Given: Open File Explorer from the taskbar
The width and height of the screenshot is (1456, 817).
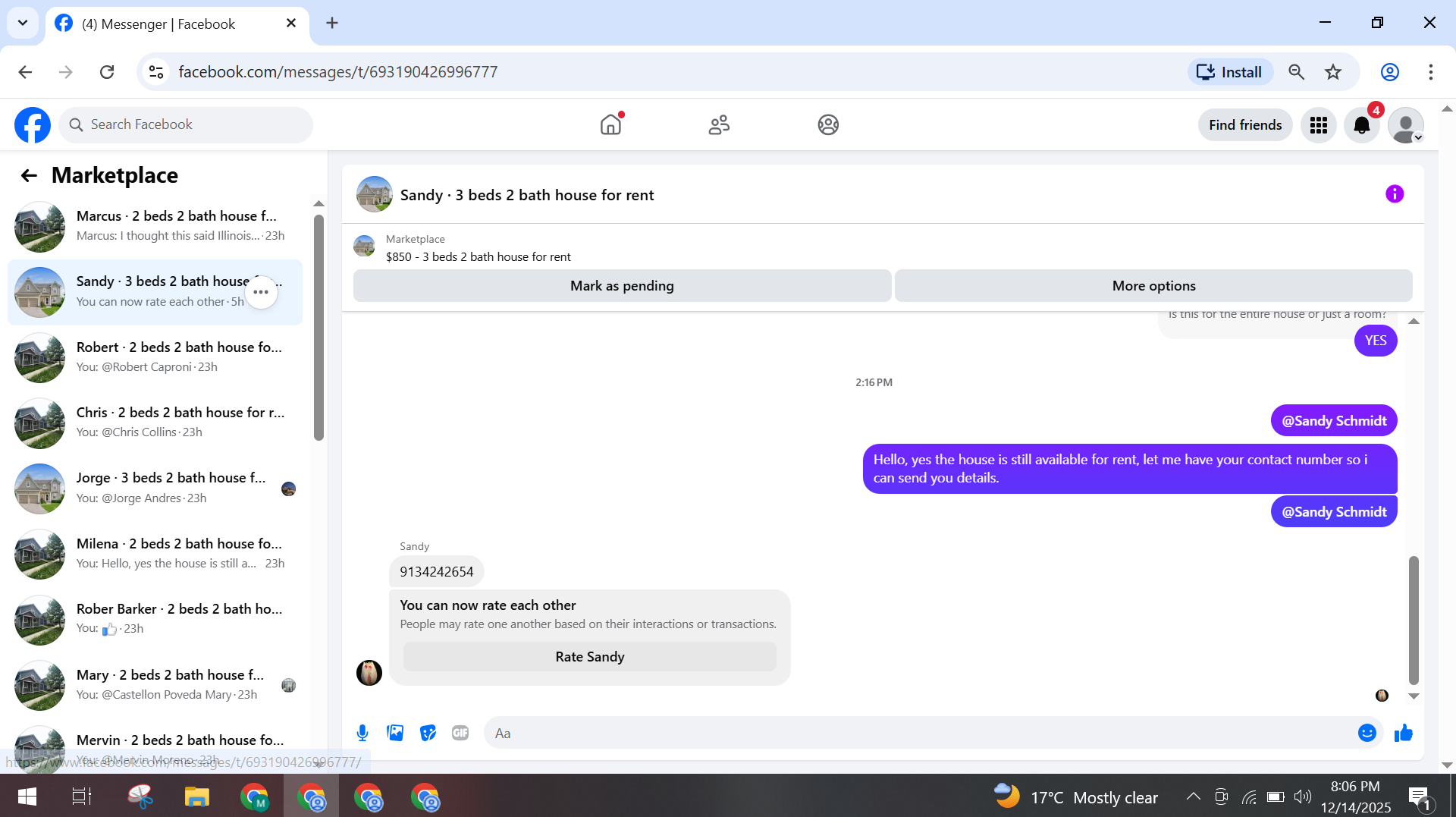Looking at the screenshot, I should tap(196, 797).
